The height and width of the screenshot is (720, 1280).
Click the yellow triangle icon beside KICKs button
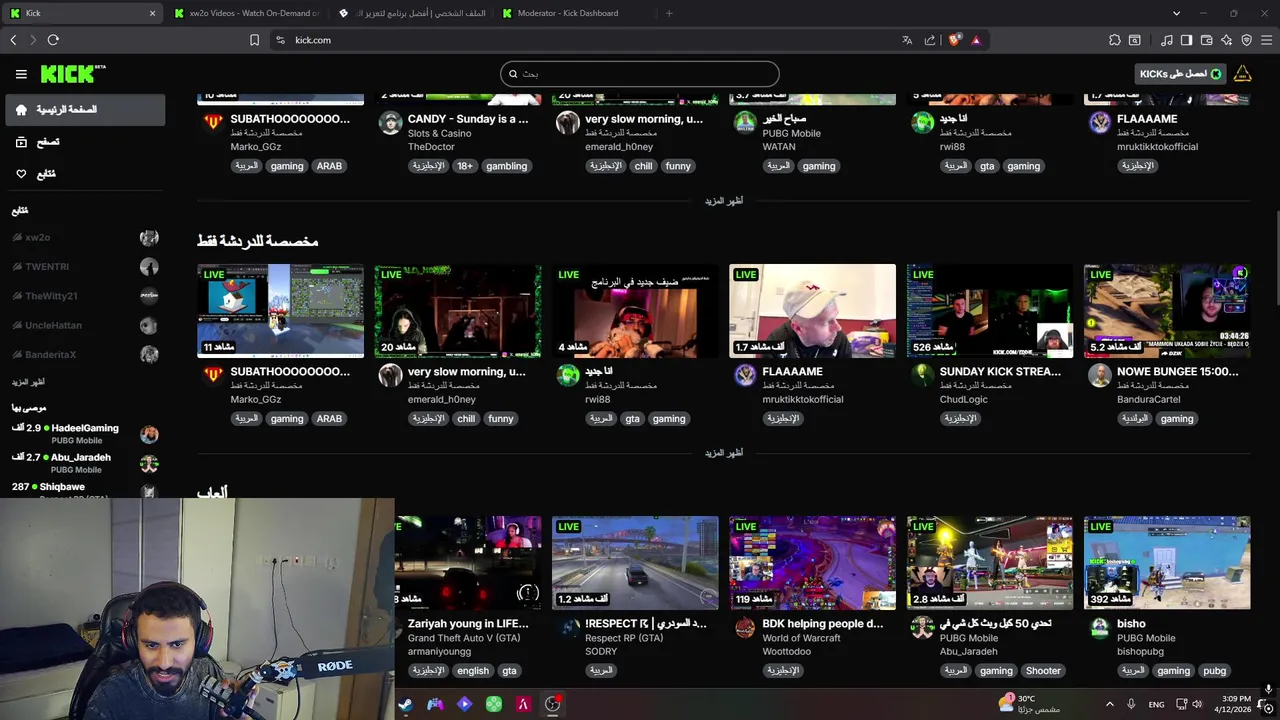pyautogui.click(x=1242, y=74)
